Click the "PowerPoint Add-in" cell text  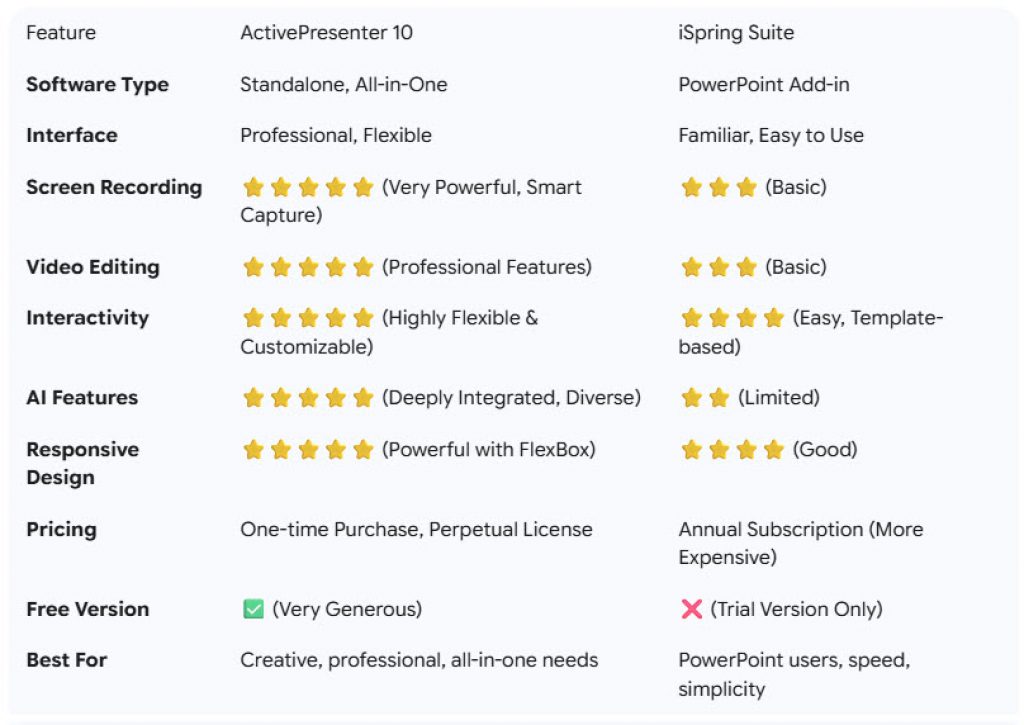[764, 84]
